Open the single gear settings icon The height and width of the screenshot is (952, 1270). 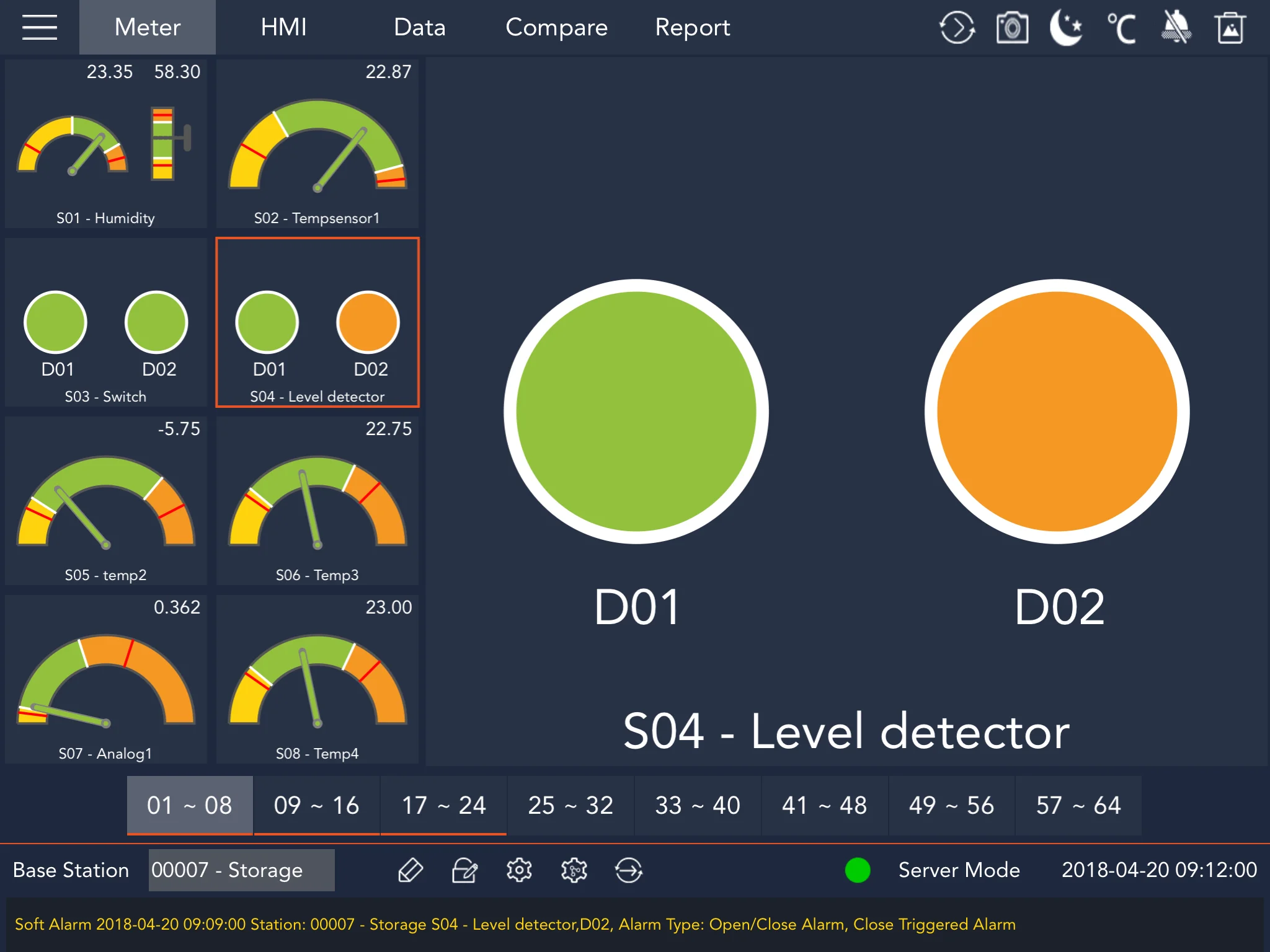click(x=519, y=870)
